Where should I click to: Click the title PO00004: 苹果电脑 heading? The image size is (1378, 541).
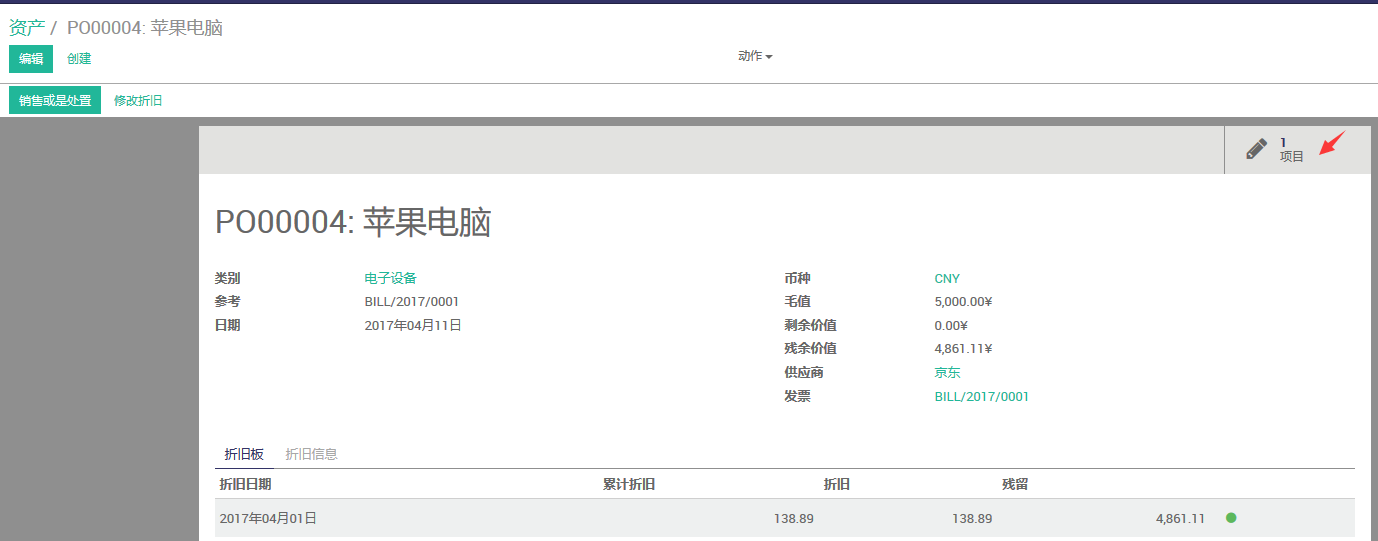pos(353,222)
